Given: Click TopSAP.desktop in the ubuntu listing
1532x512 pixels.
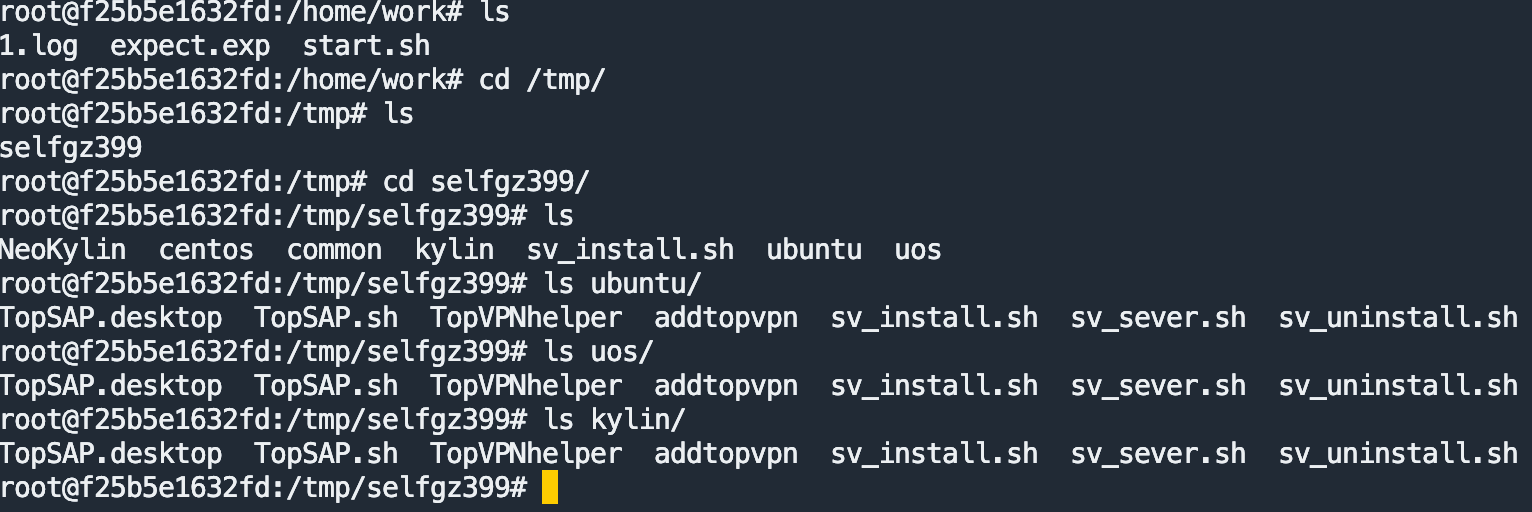Looking at the screenshot, I should 110,318.
